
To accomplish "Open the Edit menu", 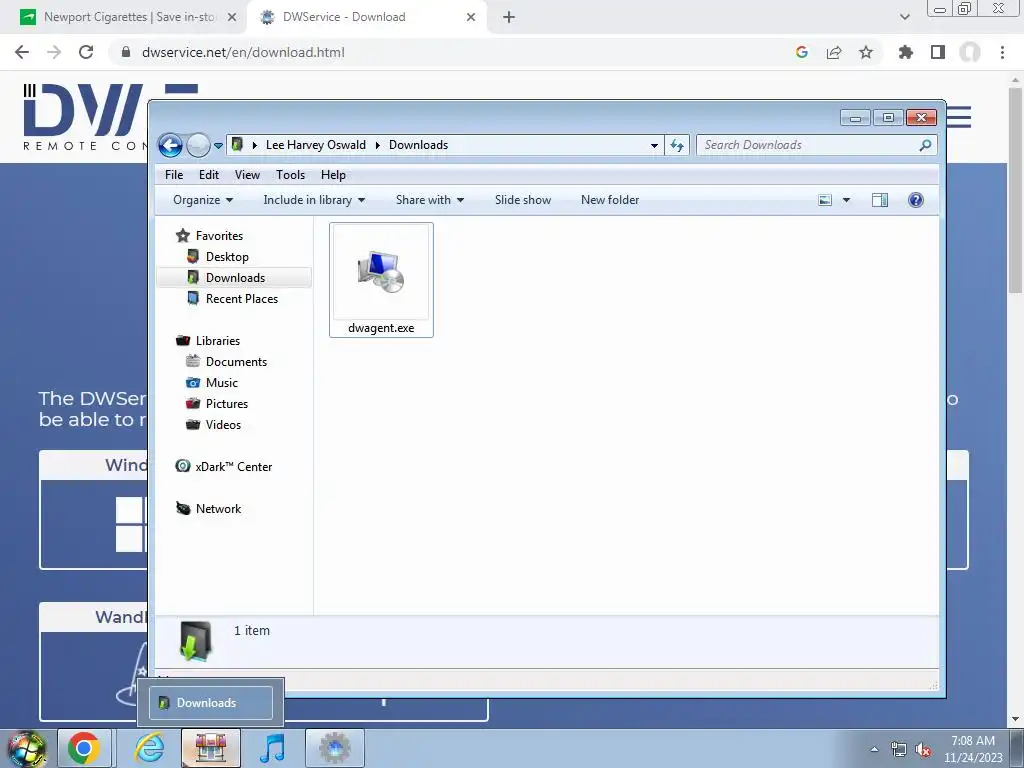I will click(209, 174).
